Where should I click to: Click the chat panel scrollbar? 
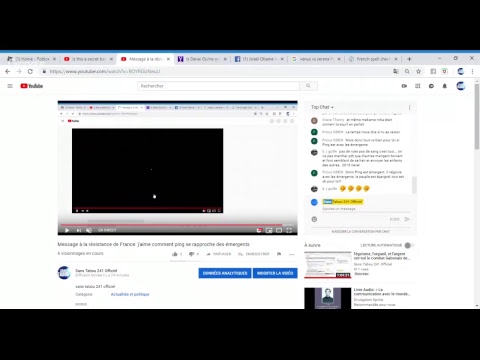(414, 185)
